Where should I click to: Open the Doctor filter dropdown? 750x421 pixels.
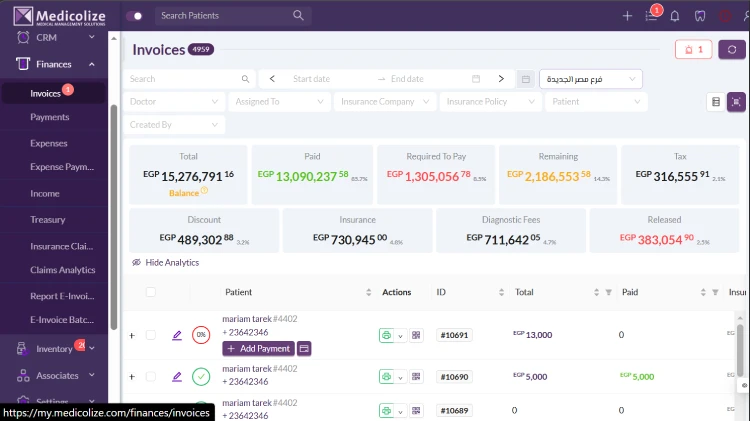click(x=175, y=101)
